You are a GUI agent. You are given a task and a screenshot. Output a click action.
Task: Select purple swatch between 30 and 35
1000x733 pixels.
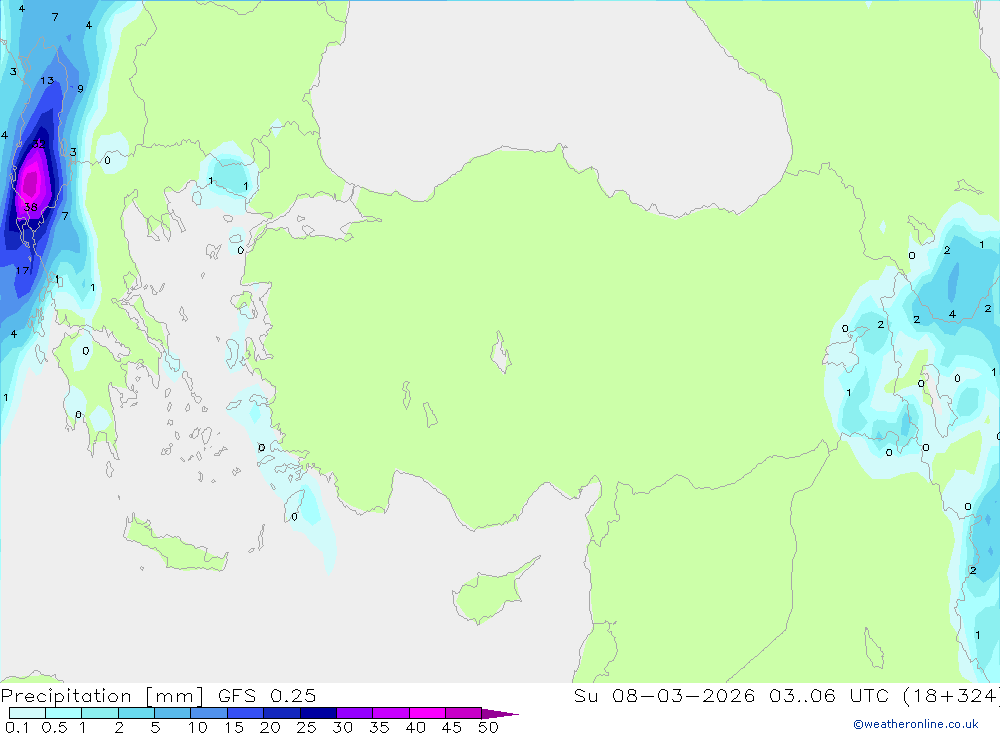[x=355, y=713]
